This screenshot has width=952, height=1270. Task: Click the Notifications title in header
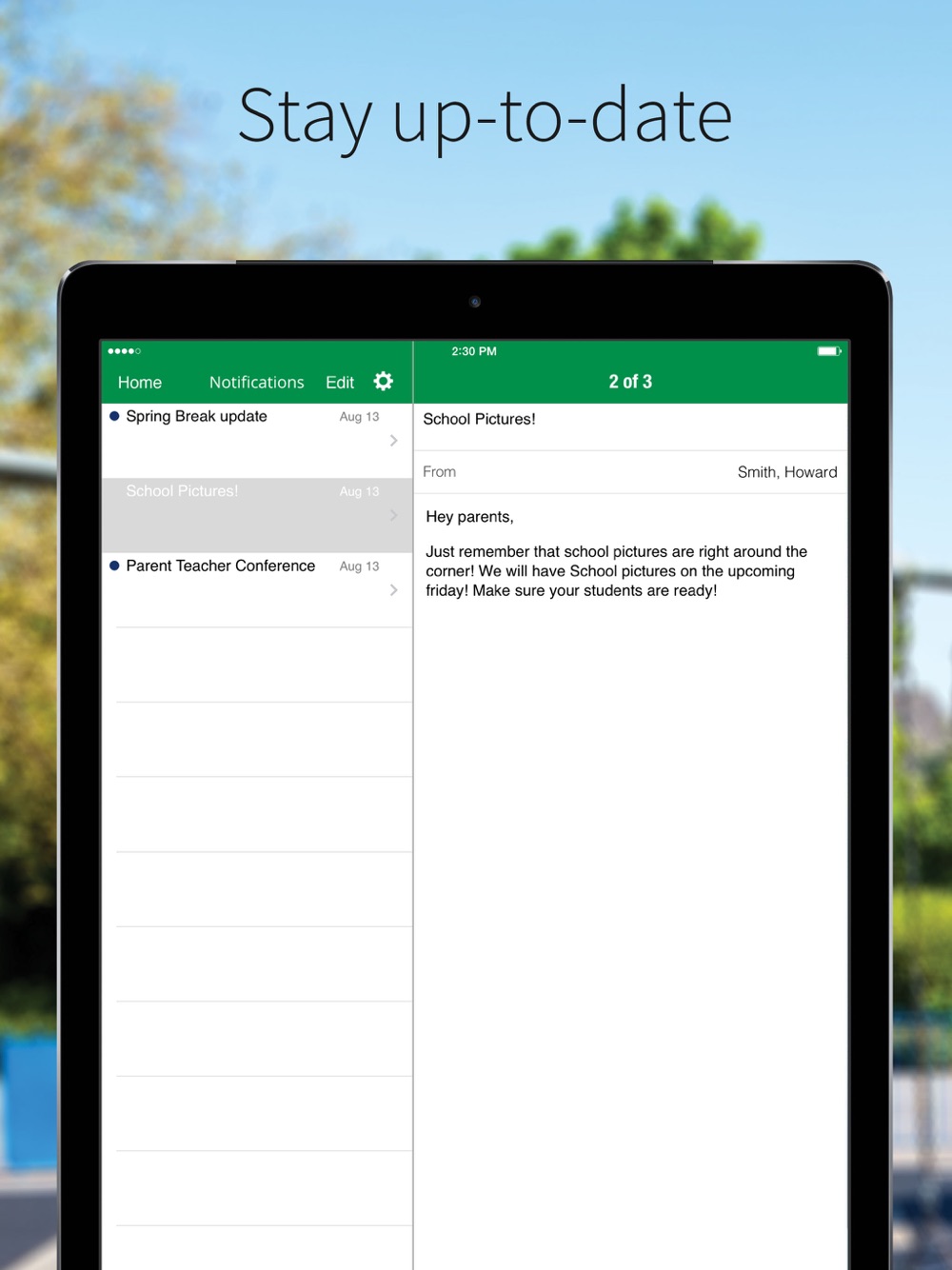257,383
